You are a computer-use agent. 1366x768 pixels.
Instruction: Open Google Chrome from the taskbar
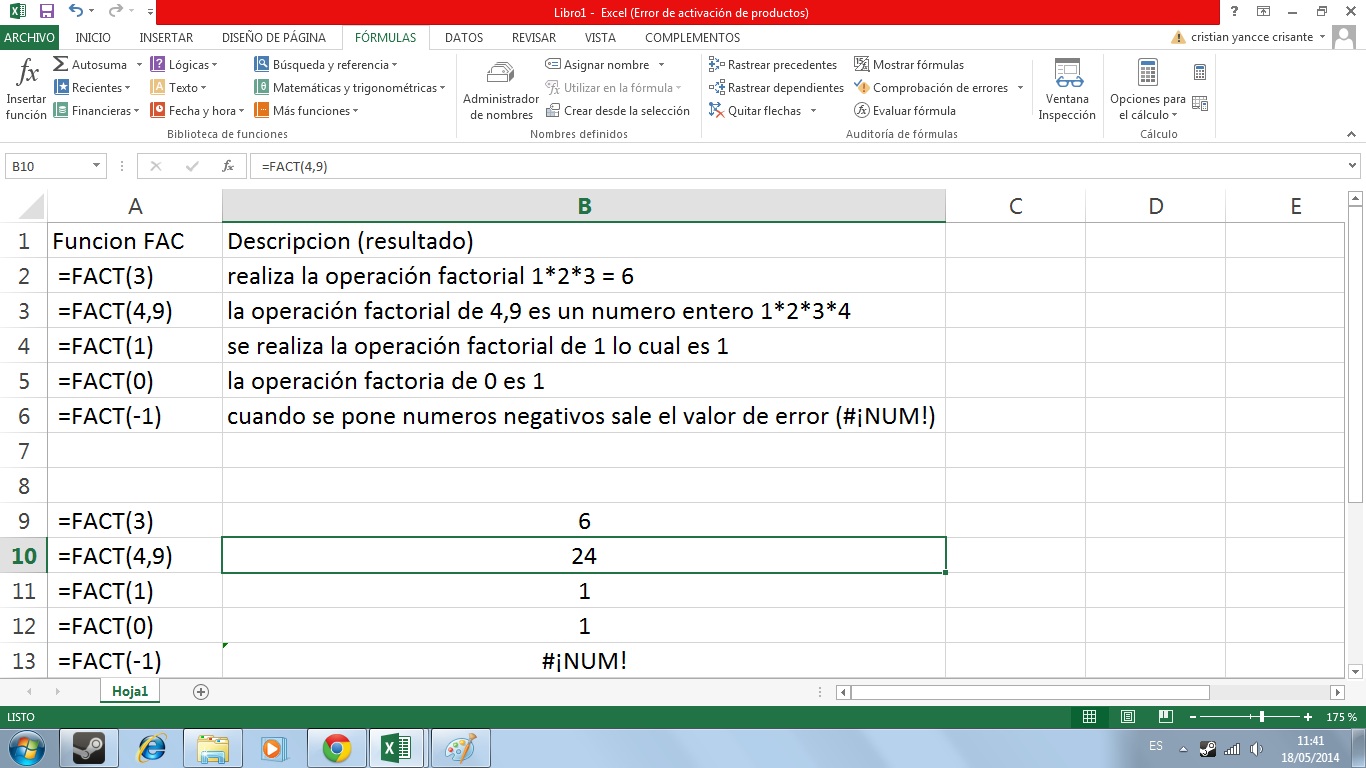(336, 747)
